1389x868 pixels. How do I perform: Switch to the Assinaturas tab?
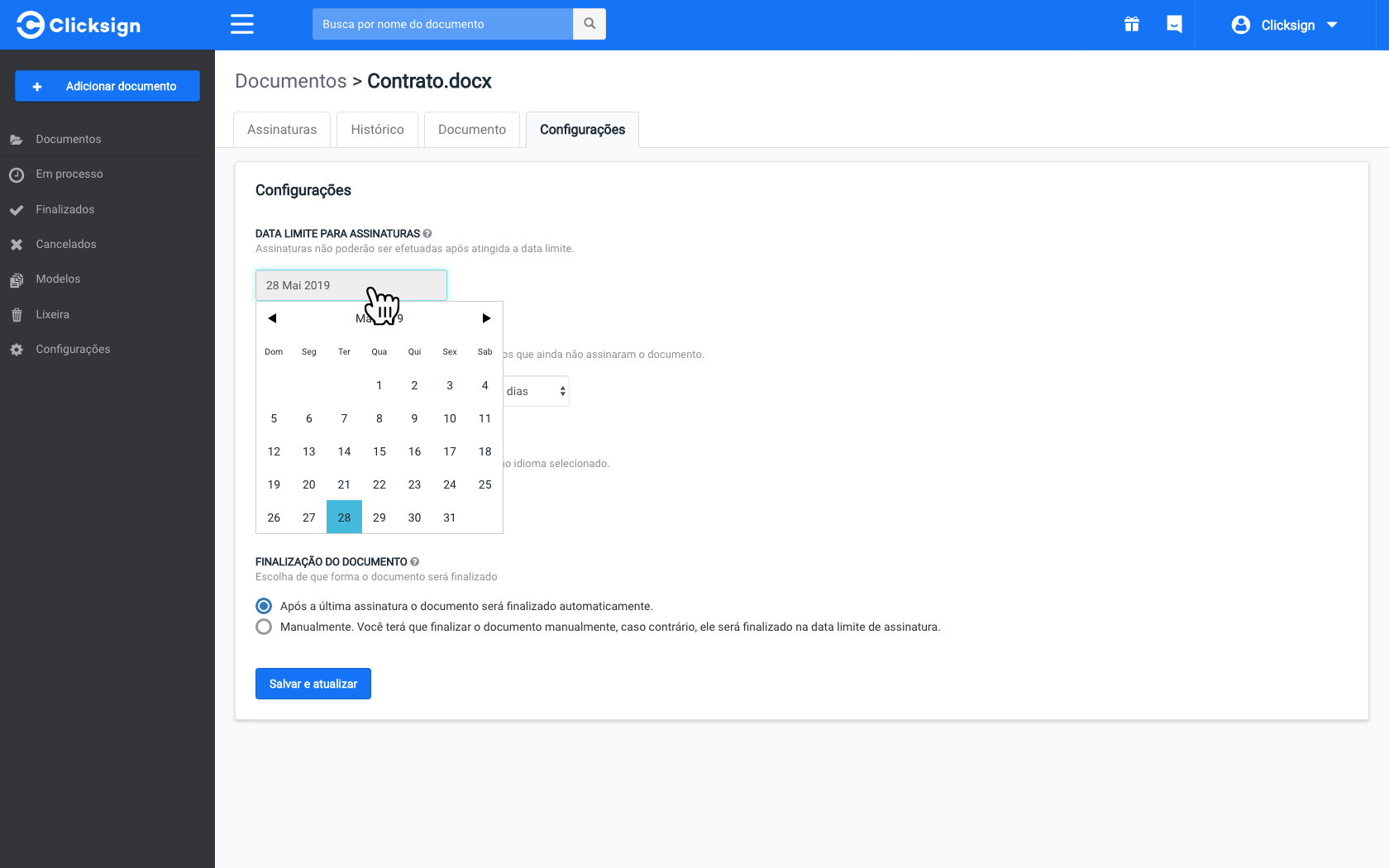click(x=282, y=130)
